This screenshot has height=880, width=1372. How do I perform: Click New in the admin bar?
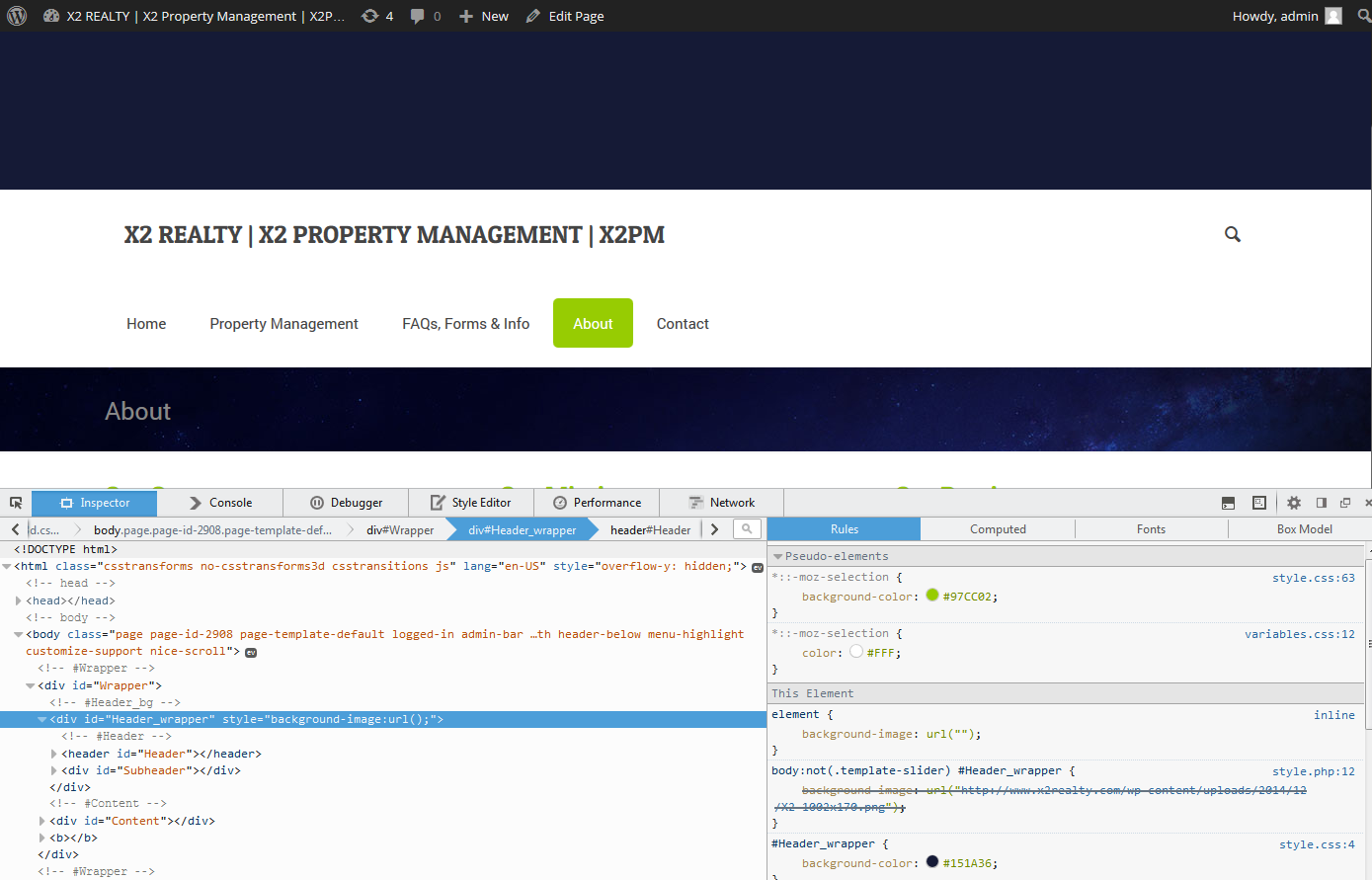495,16
